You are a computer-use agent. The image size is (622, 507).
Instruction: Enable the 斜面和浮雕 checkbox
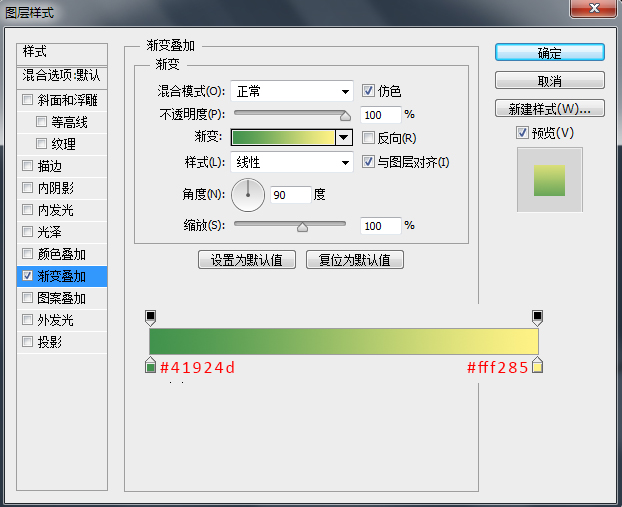(27, 99)
